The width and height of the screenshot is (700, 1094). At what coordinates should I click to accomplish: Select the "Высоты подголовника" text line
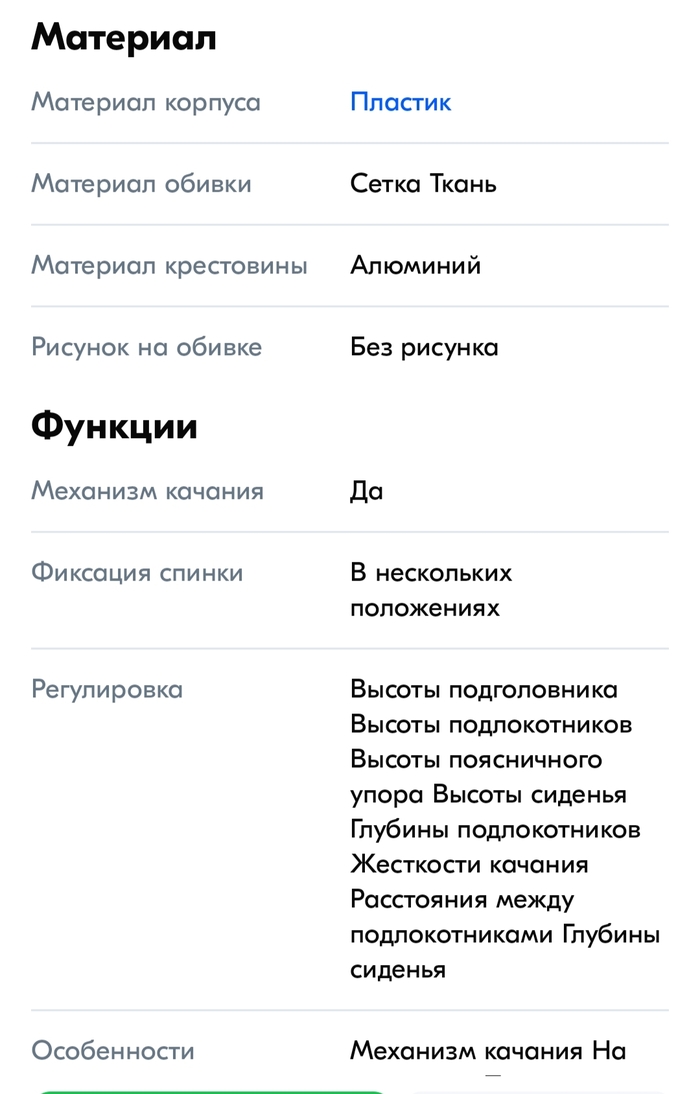point(484,689)
